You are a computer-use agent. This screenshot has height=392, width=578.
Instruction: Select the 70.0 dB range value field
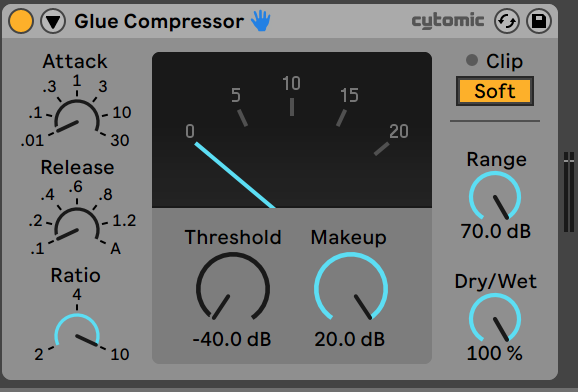(x=495, y=231)
